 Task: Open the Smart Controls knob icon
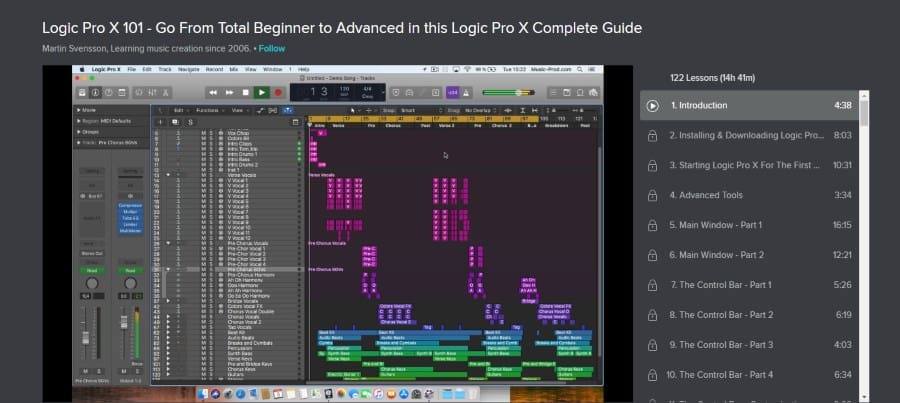[x=139, y=92]
